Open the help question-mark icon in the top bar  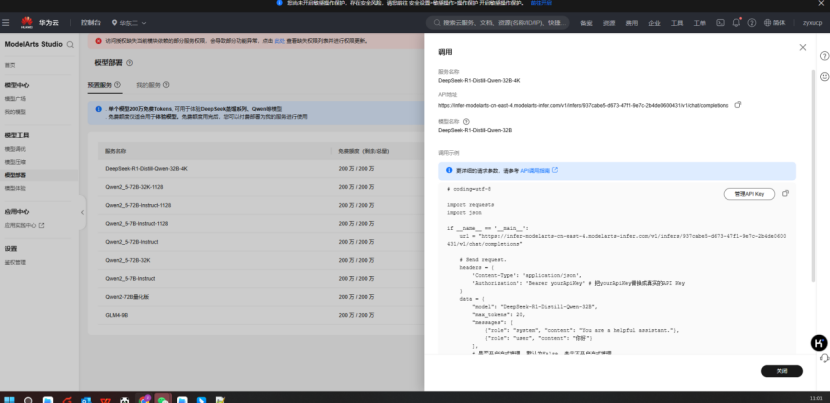(x=752, y=23)
